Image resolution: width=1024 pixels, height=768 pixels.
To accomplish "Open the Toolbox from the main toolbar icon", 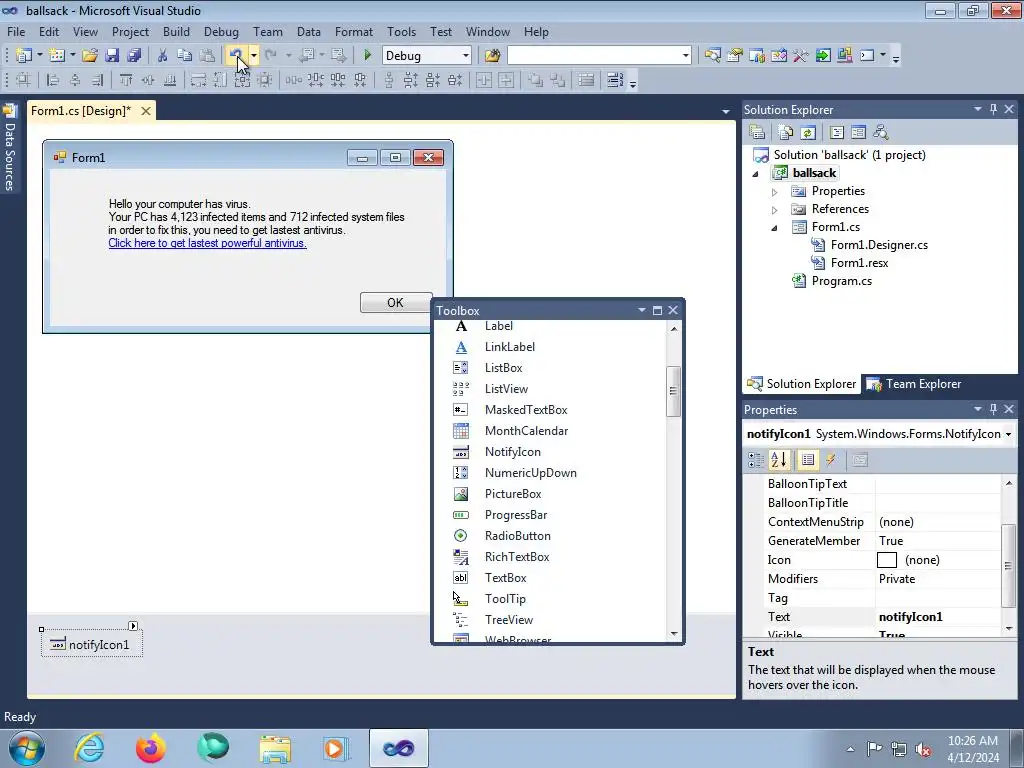I will point(801,56).
